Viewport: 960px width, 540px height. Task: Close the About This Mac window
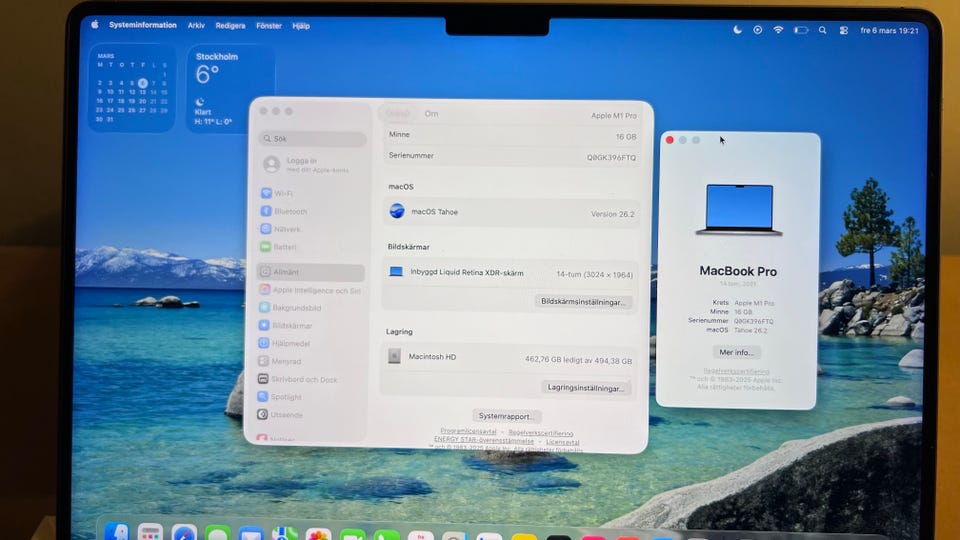[x=670, y=140]
